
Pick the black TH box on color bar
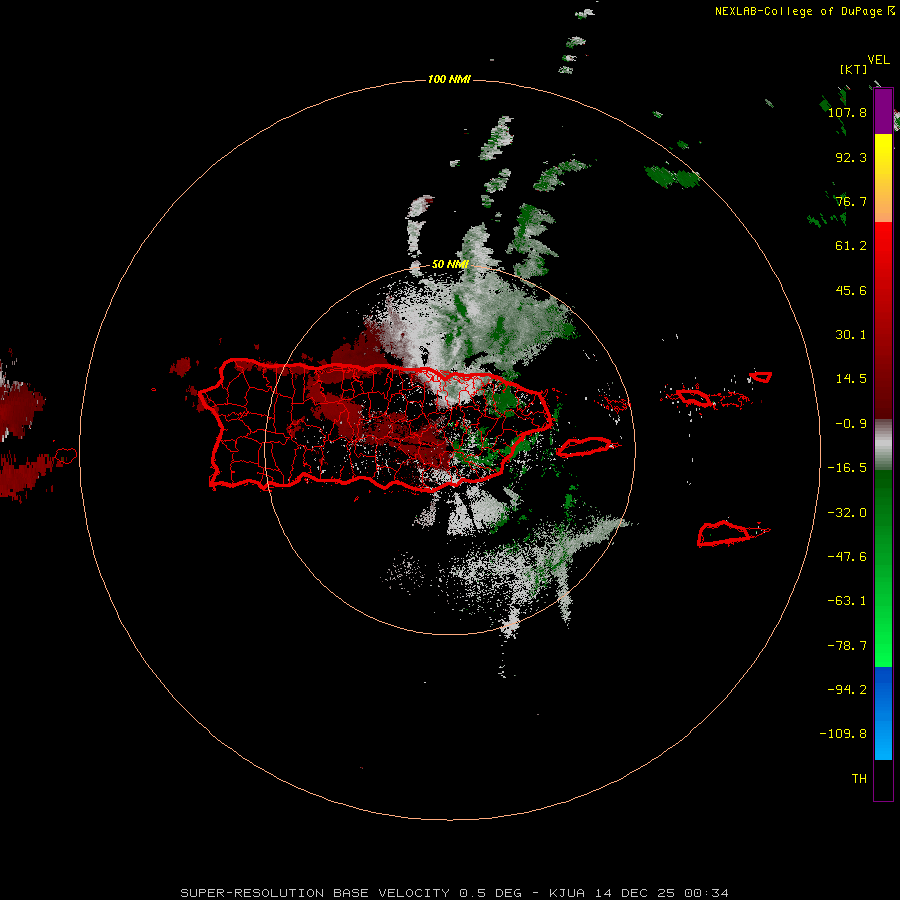[x=883, y=780]
